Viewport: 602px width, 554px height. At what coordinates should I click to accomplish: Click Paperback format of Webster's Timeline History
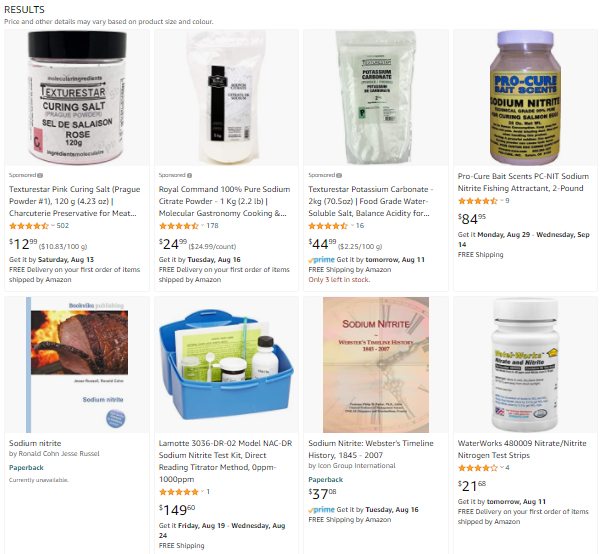(x=326, y=480)
